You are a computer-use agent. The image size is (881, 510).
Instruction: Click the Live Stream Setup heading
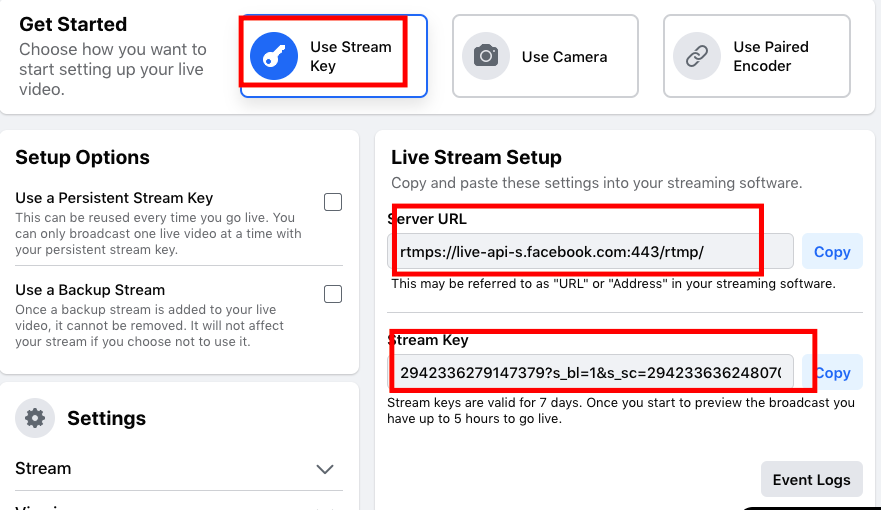pos(476,157)
